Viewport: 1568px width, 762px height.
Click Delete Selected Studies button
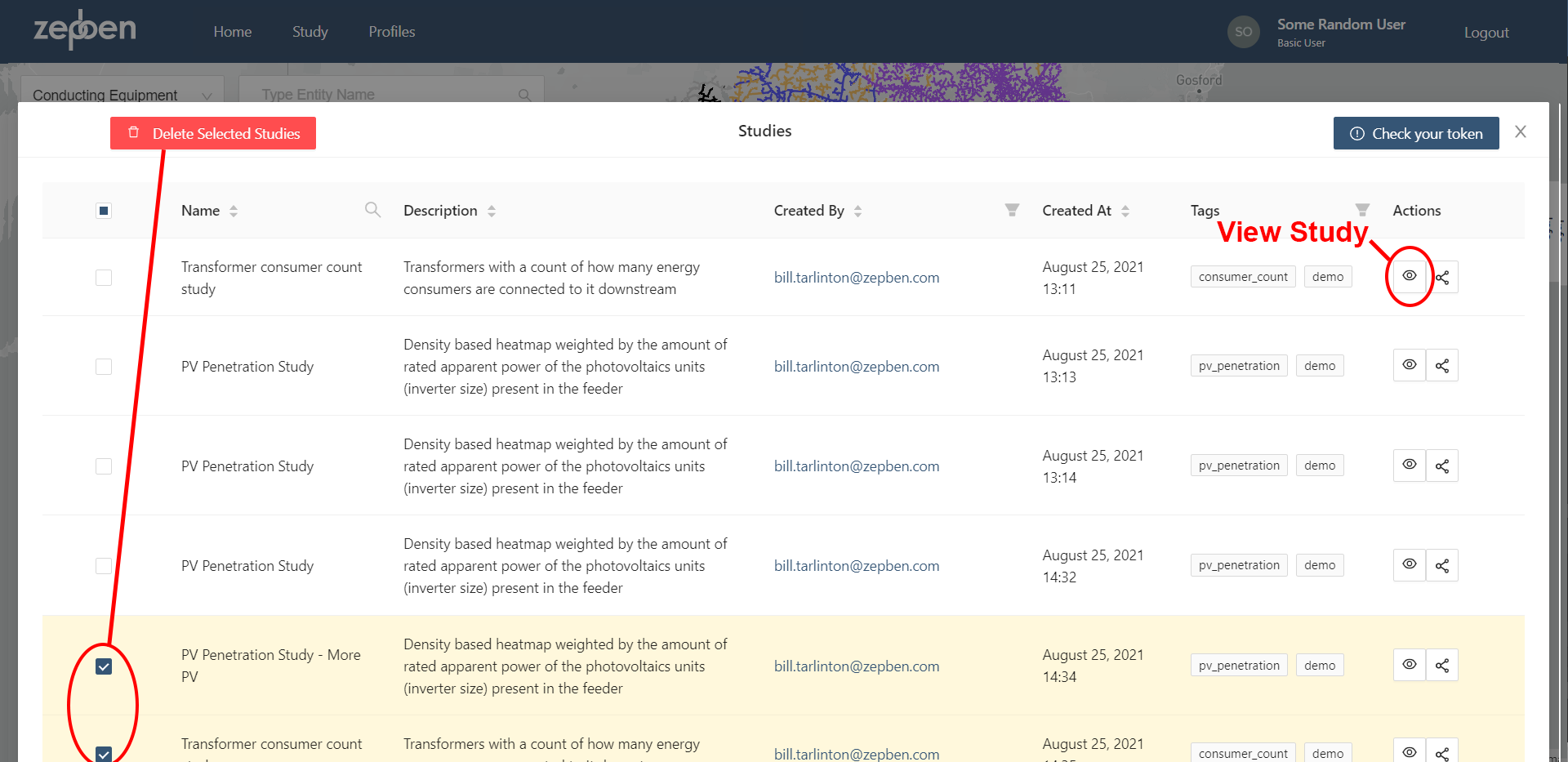[x=213, y=133]
